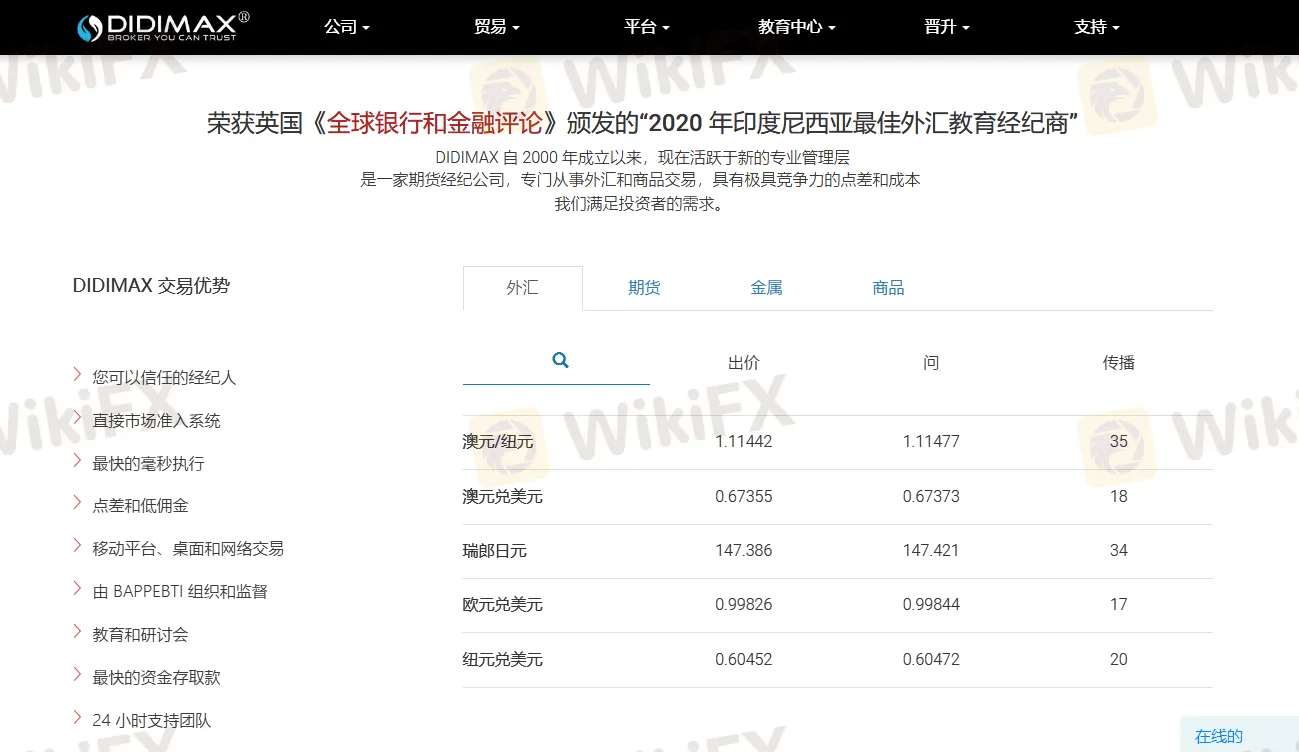Click the 传播 column header
The image size is (1299, 752).
[x=1119, y=363]
